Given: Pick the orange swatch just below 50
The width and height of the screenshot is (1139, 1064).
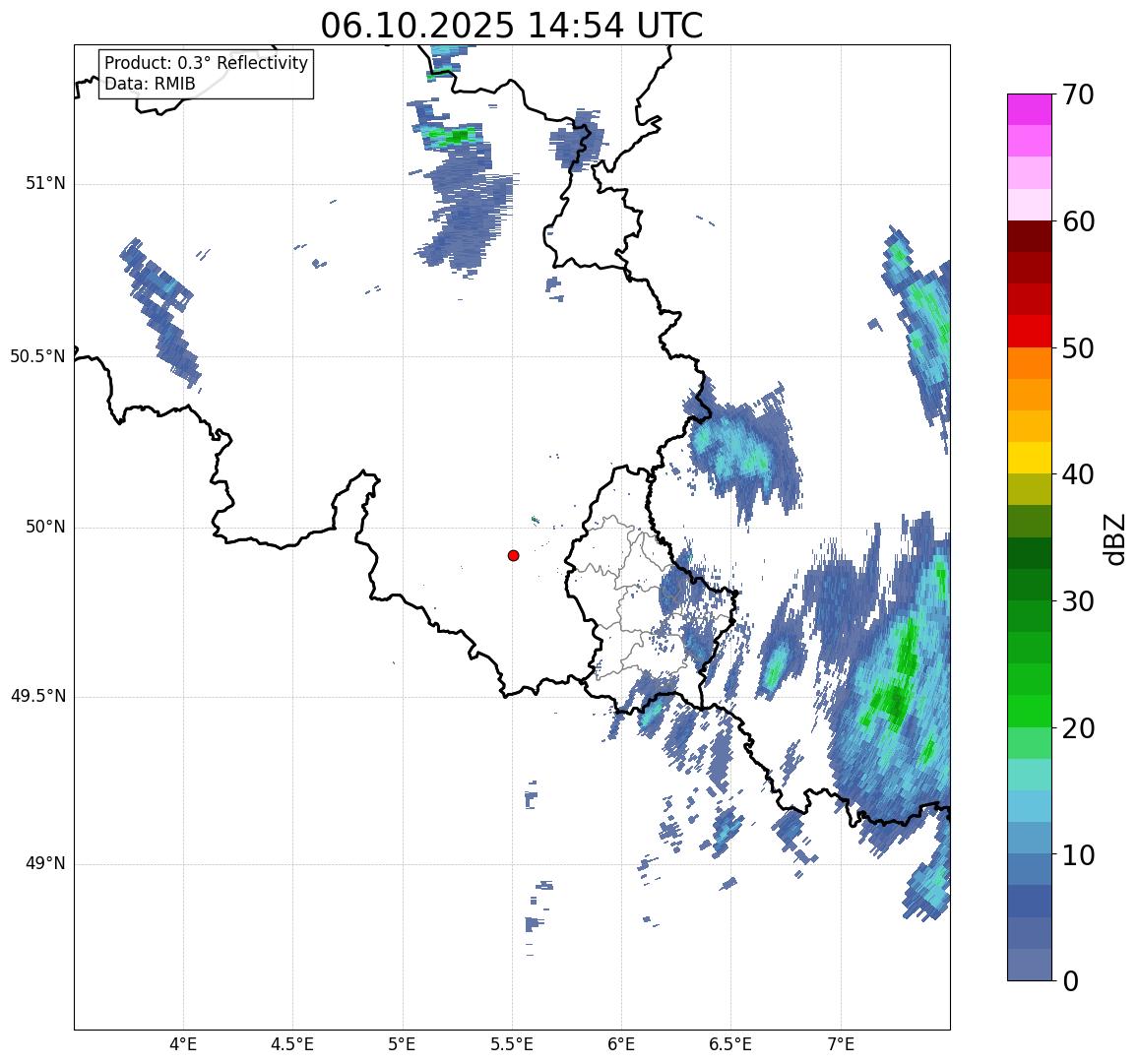Looking at the screenshot, I should point(1030,363).
